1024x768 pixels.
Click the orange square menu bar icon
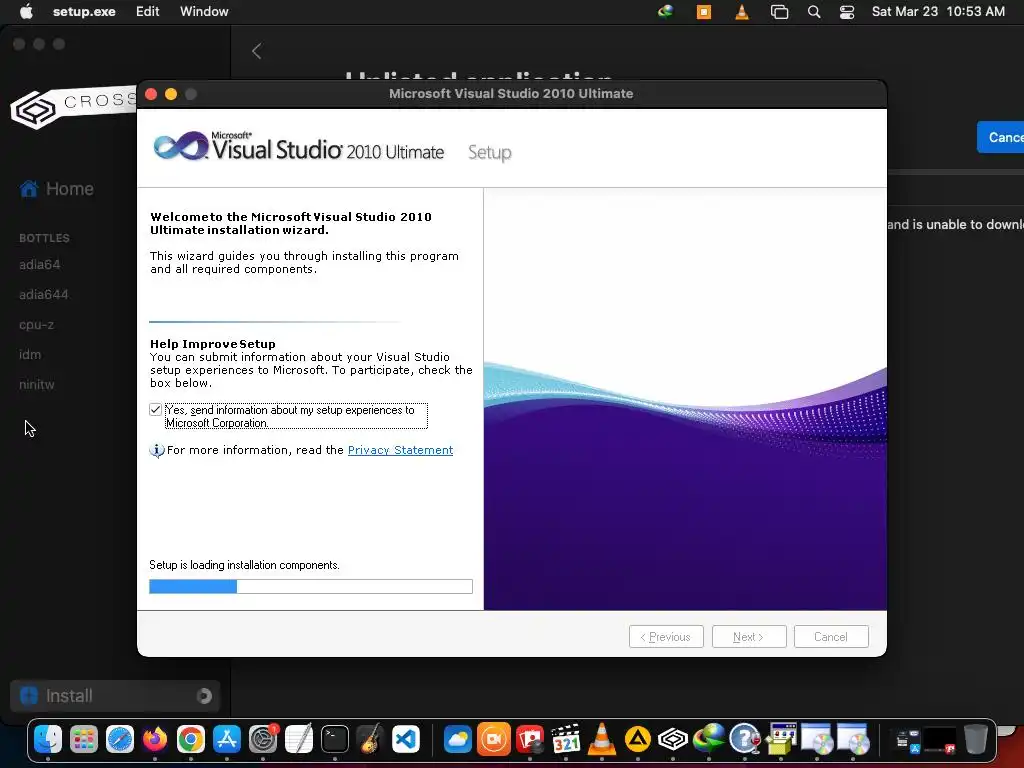(703, 12)
